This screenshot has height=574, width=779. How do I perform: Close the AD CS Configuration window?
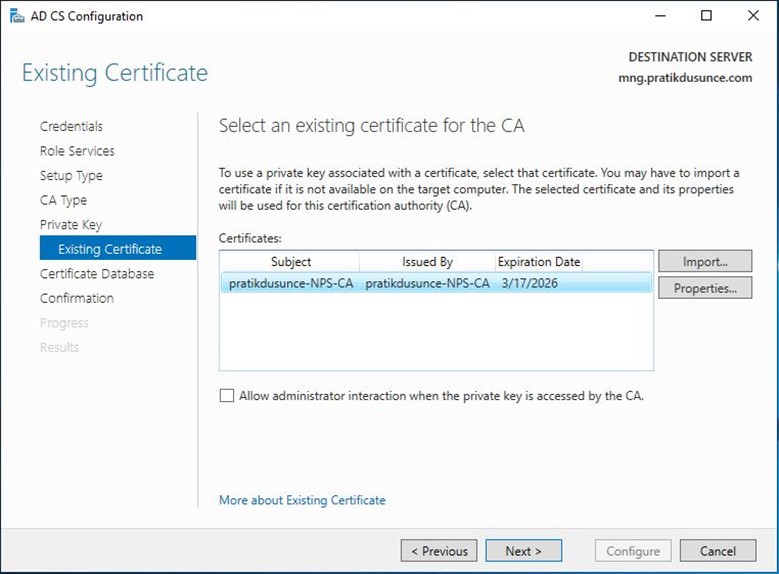coord(753,16)
